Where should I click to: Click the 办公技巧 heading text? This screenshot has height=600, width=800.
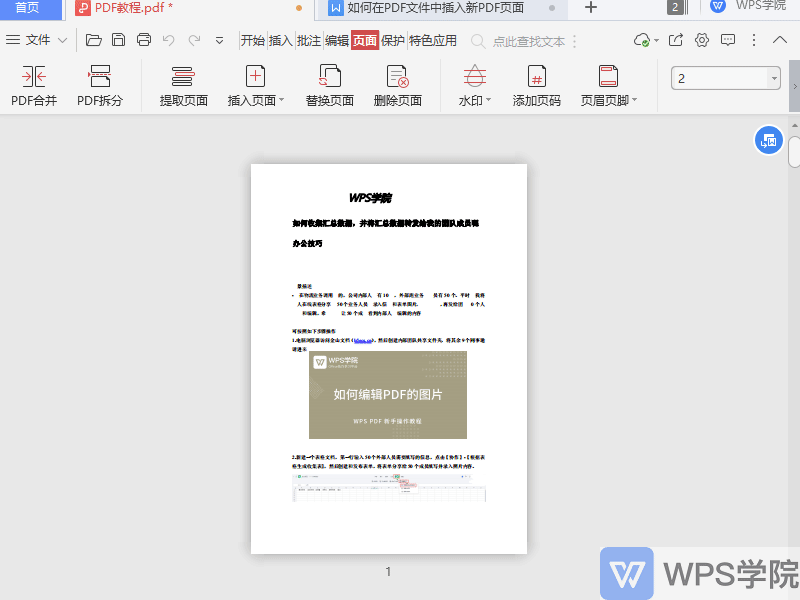[307, 243]
